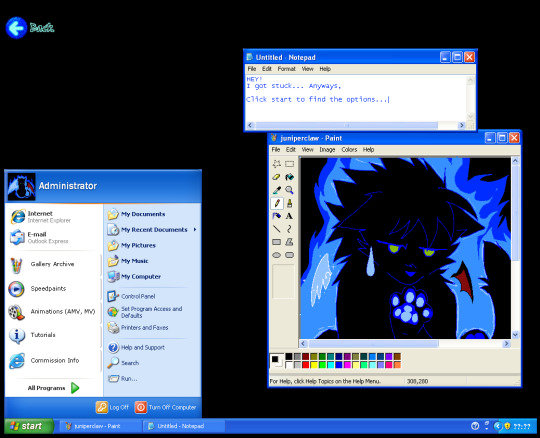Select the Line tool in Paint
Screen dimensions: 540x438
coord(277,229)
